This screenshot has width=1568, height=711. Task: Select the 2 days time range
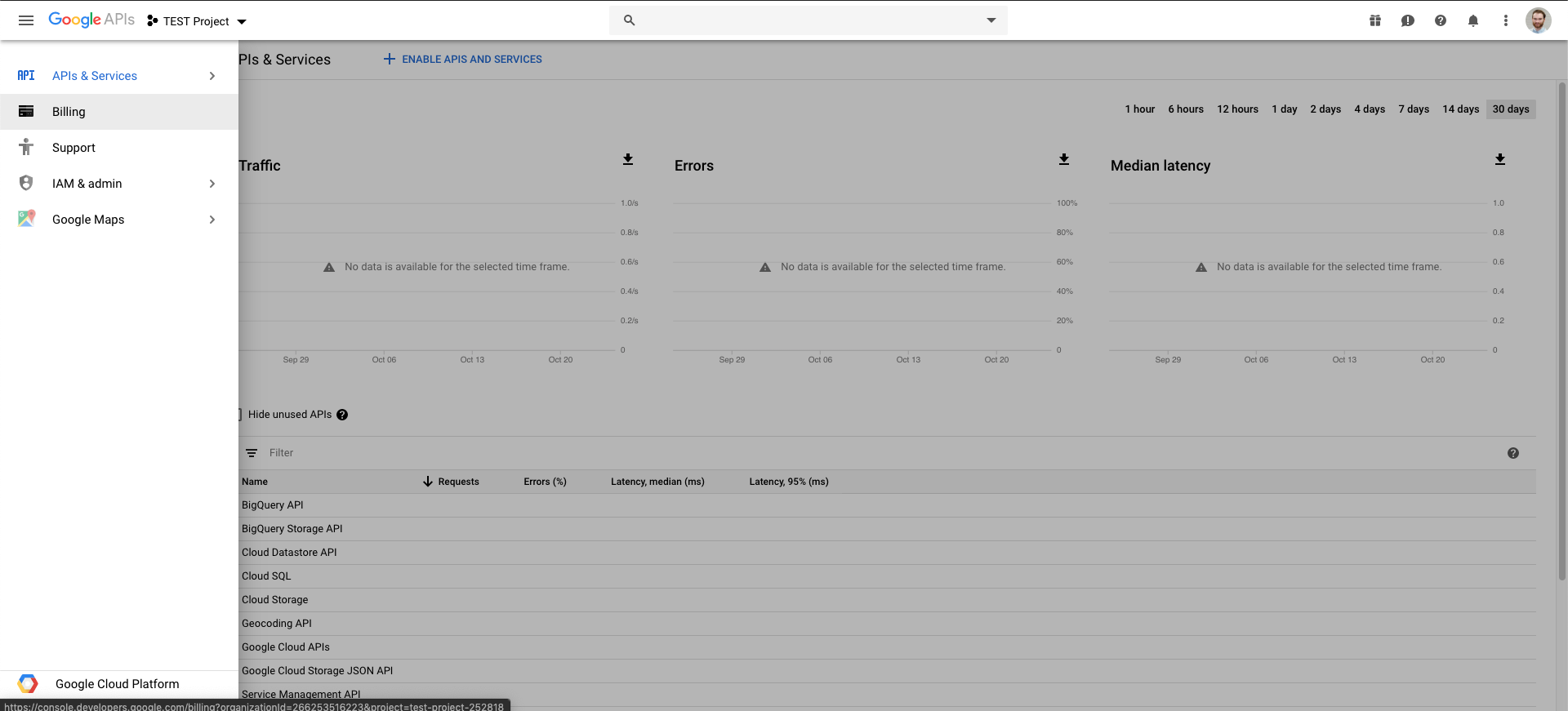[1325, 109]
